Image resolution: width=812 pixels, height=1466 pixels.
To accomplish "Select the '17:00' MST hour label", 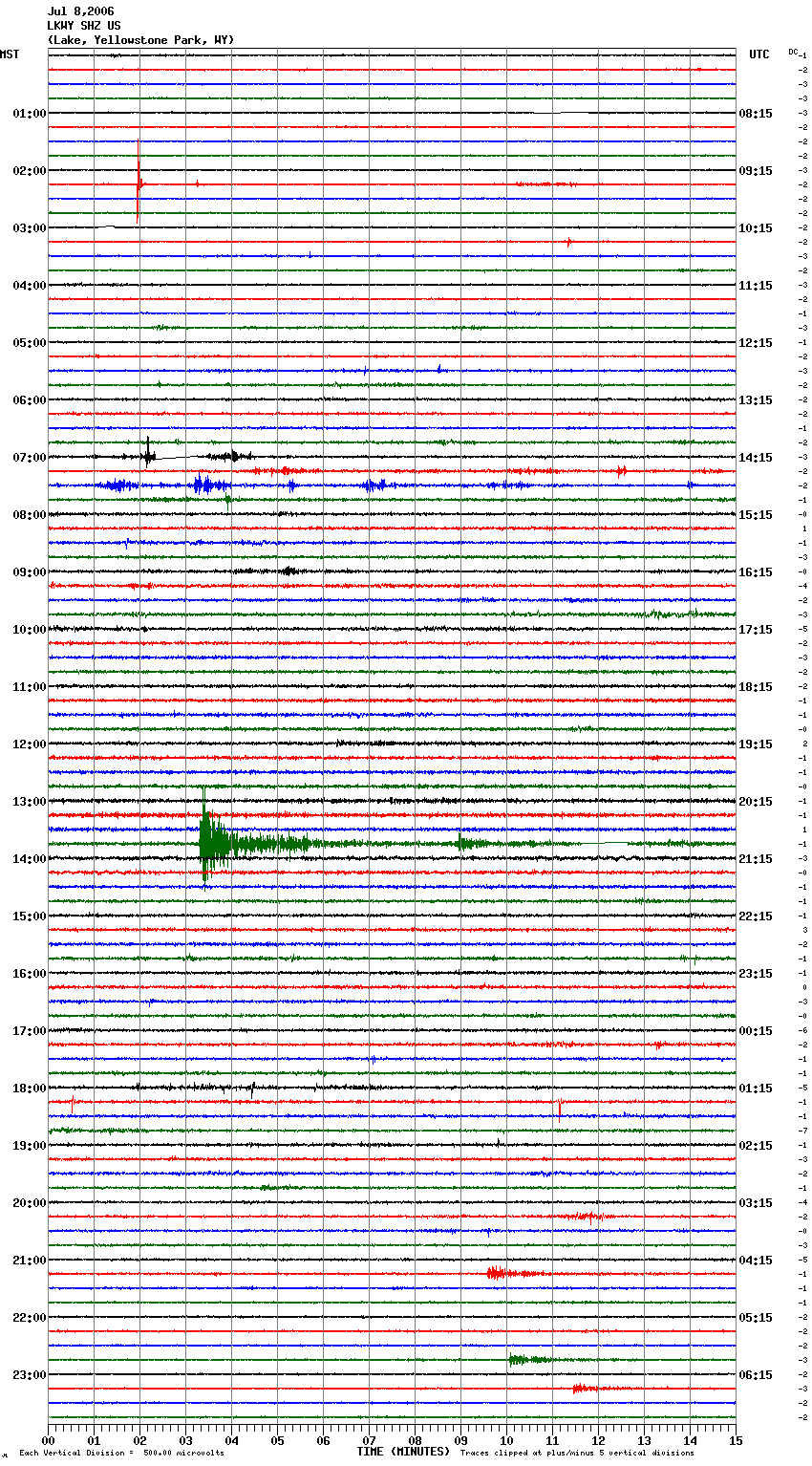I will tap(29, 1031).
